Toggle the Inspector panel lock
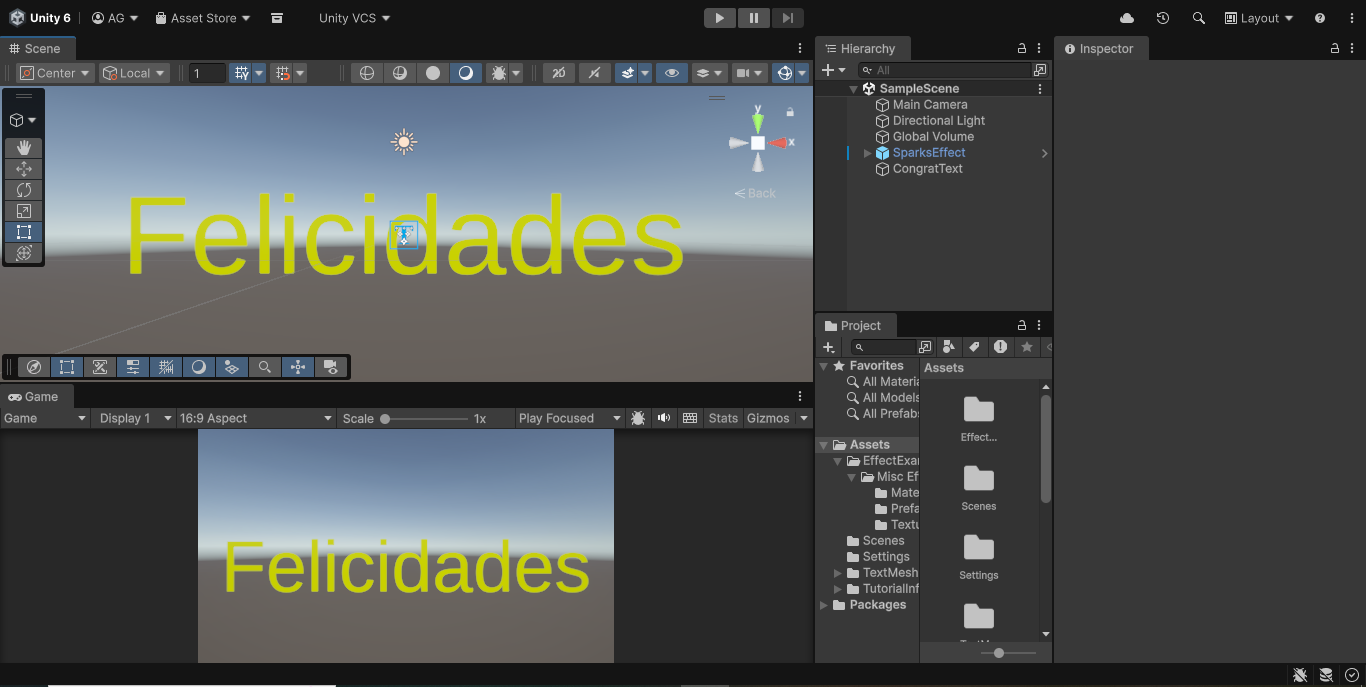Image resolution: width=1366 pixels, height=687 pixels. [x=1335, y=48]
